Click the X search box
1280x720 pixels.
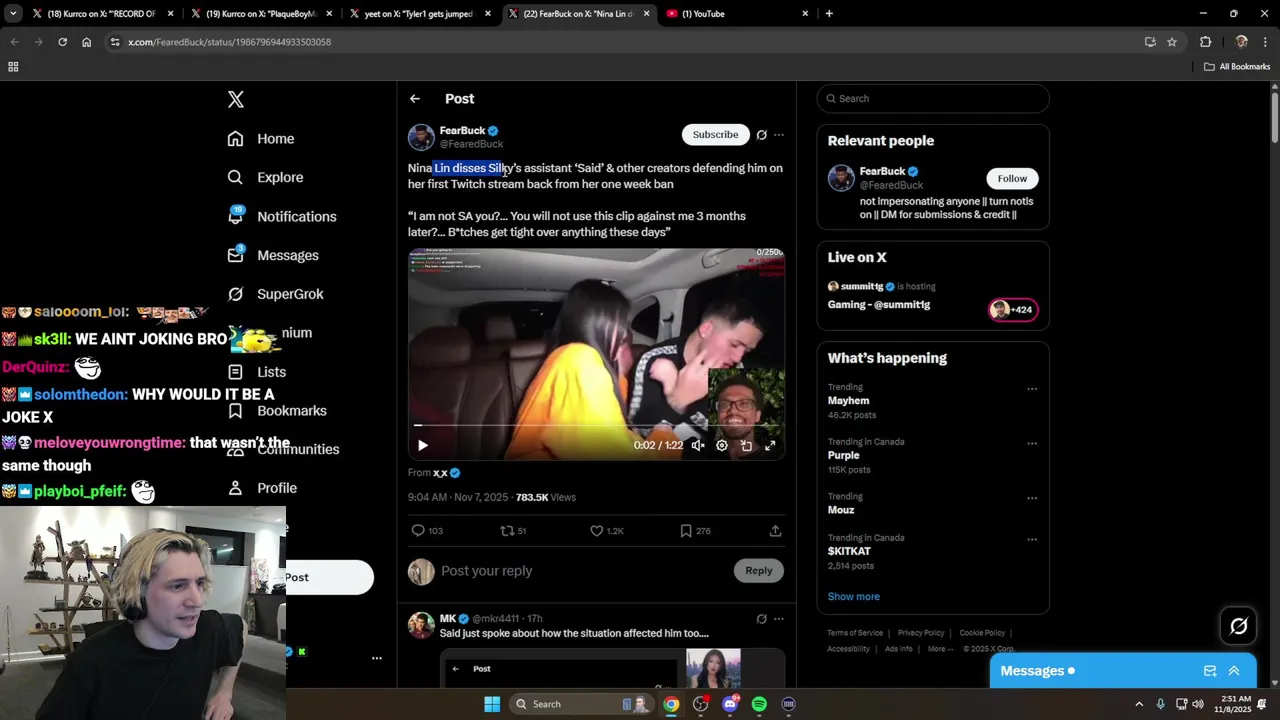[933, 99]
